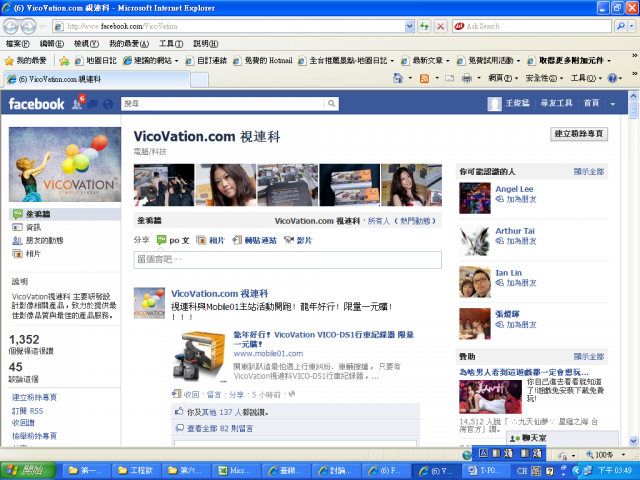Click the comment bubble icon for 82 comments

point(180,428)
